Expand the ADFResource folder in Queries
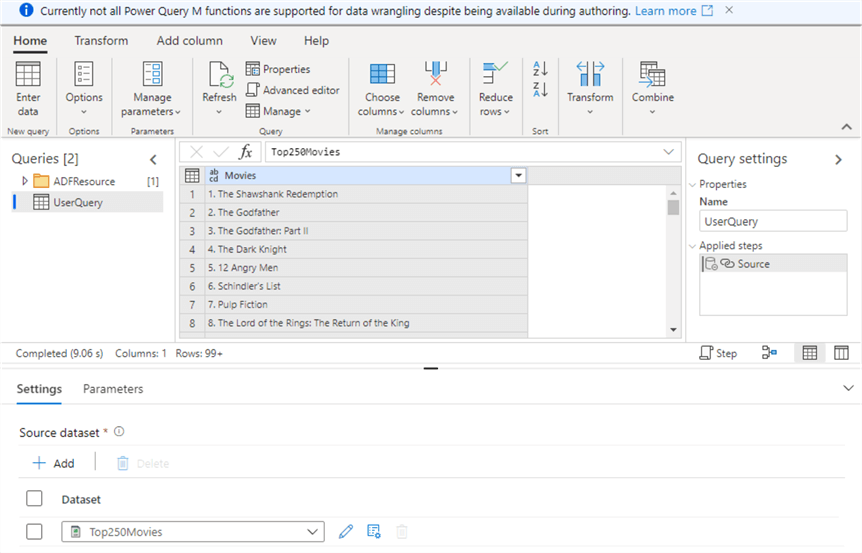Viewport: 862px width, 553px height. tap(25, 181)
